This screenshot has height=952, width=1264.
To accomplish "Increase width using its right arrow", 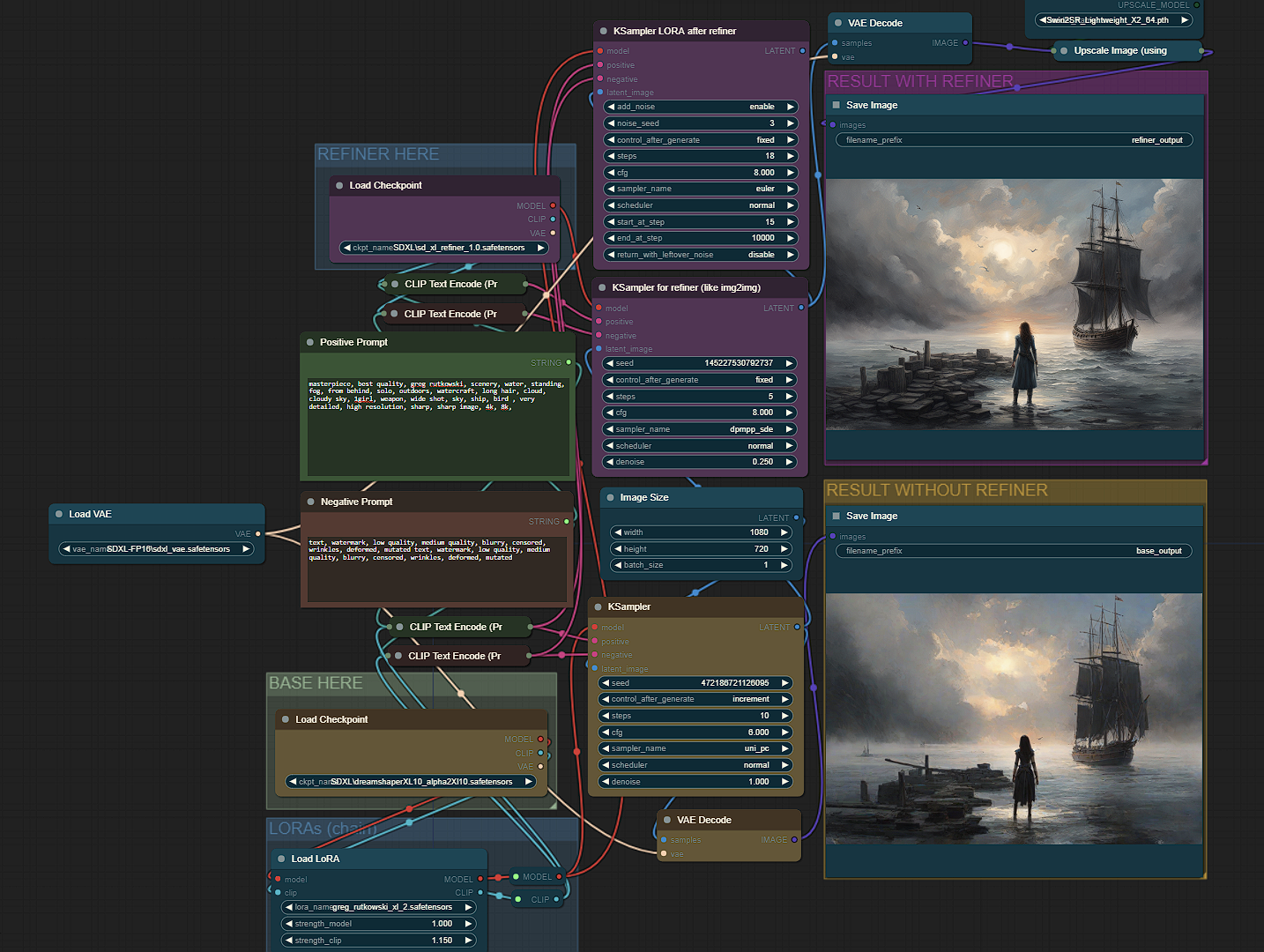I will pos(784,532).
